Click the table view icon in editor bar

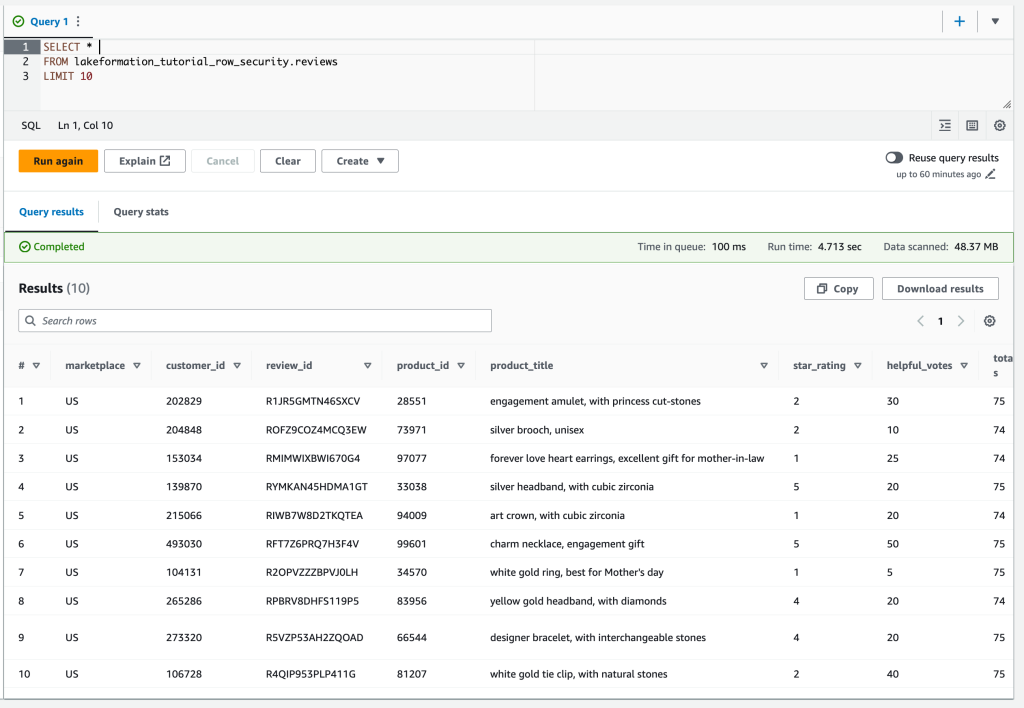(972, 126)
